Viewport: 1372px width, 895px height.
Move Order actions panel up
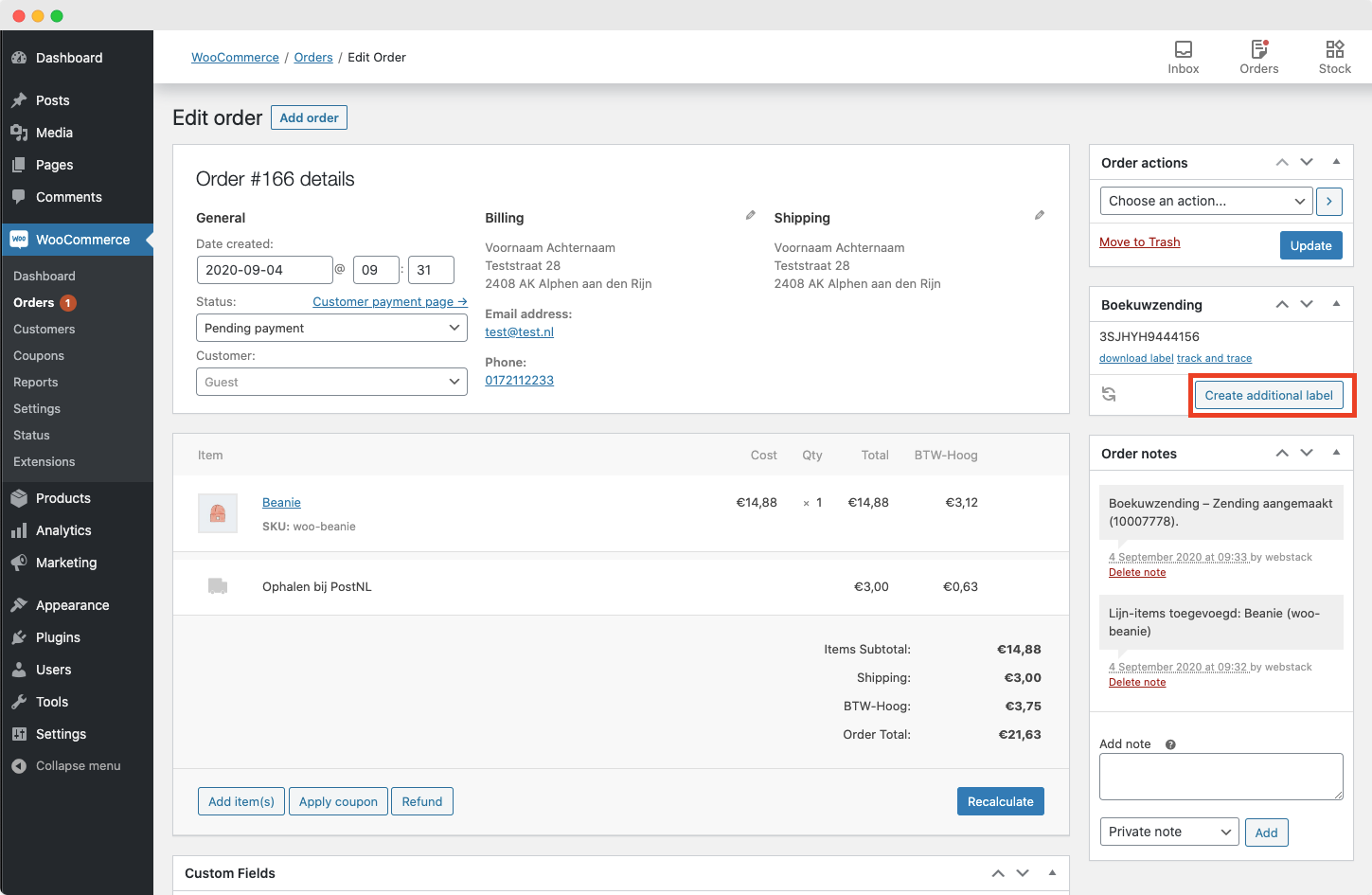[1282, 163]
